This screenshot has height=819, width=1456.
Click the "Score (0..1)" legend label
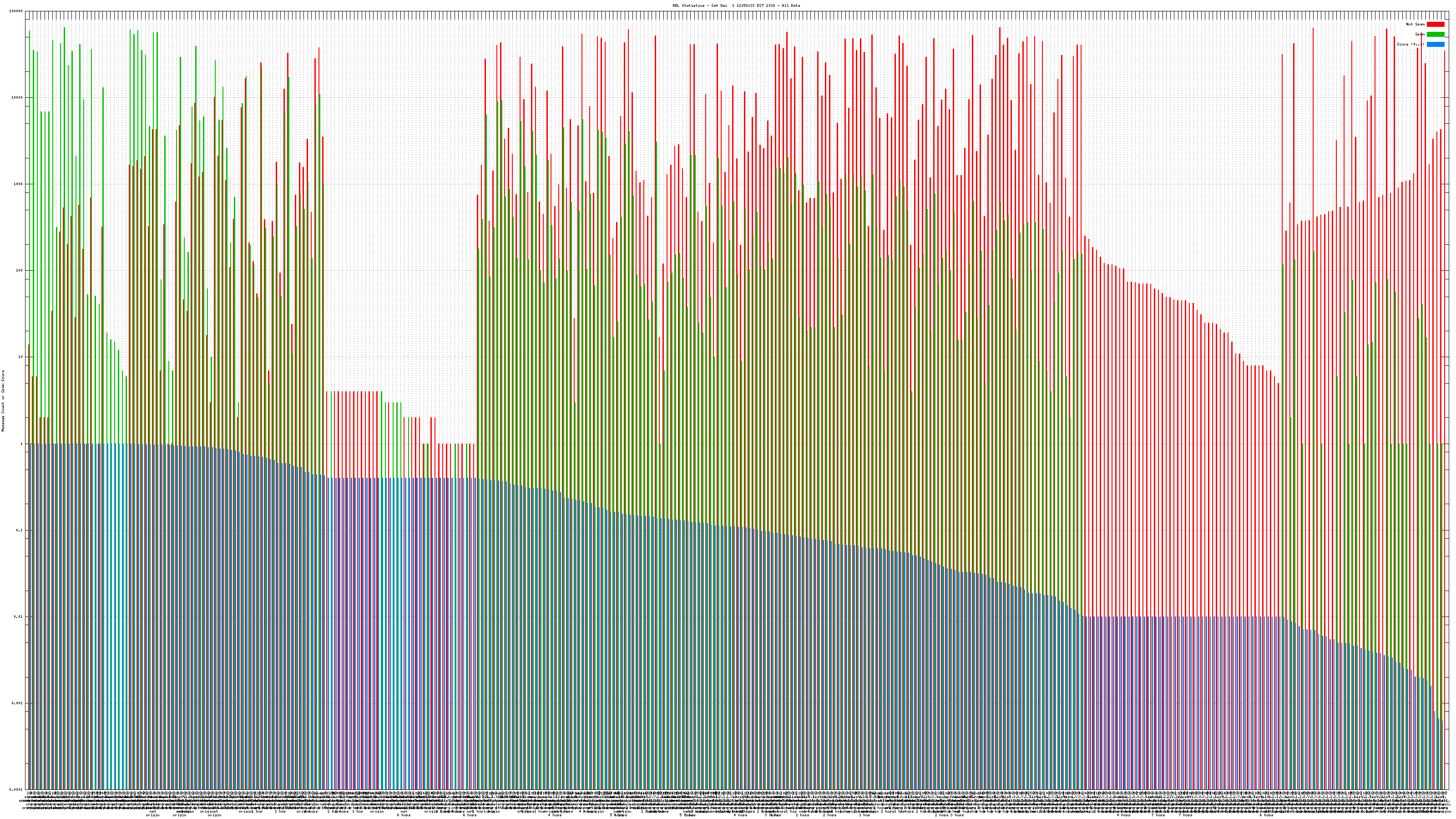[x=1410, y=44]
